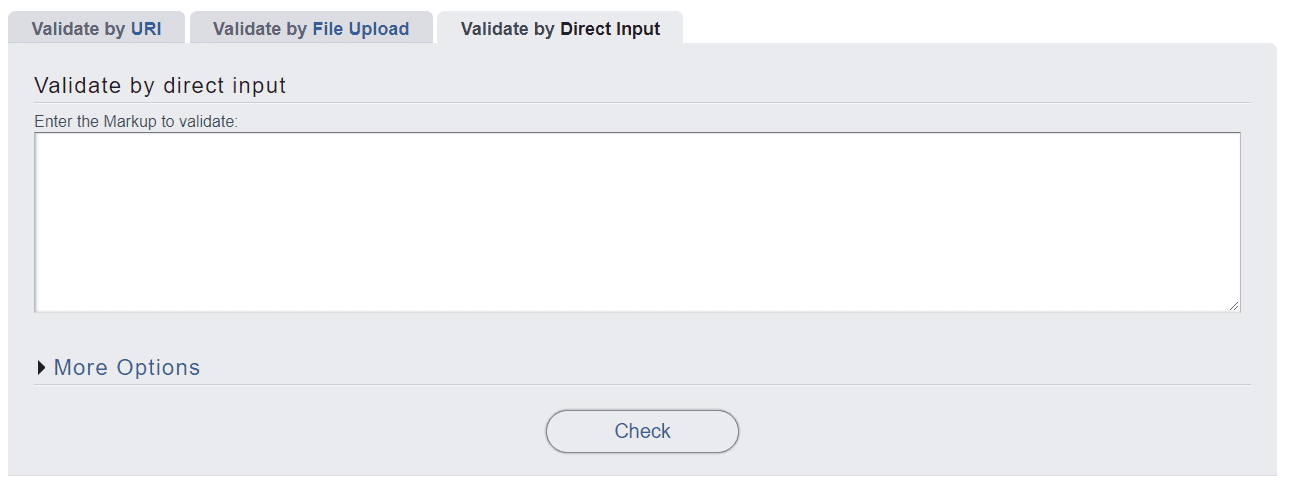1289x488 pixels.
Task: Click "Validate by" text in File Upload tab
Action: coord(260,29)
